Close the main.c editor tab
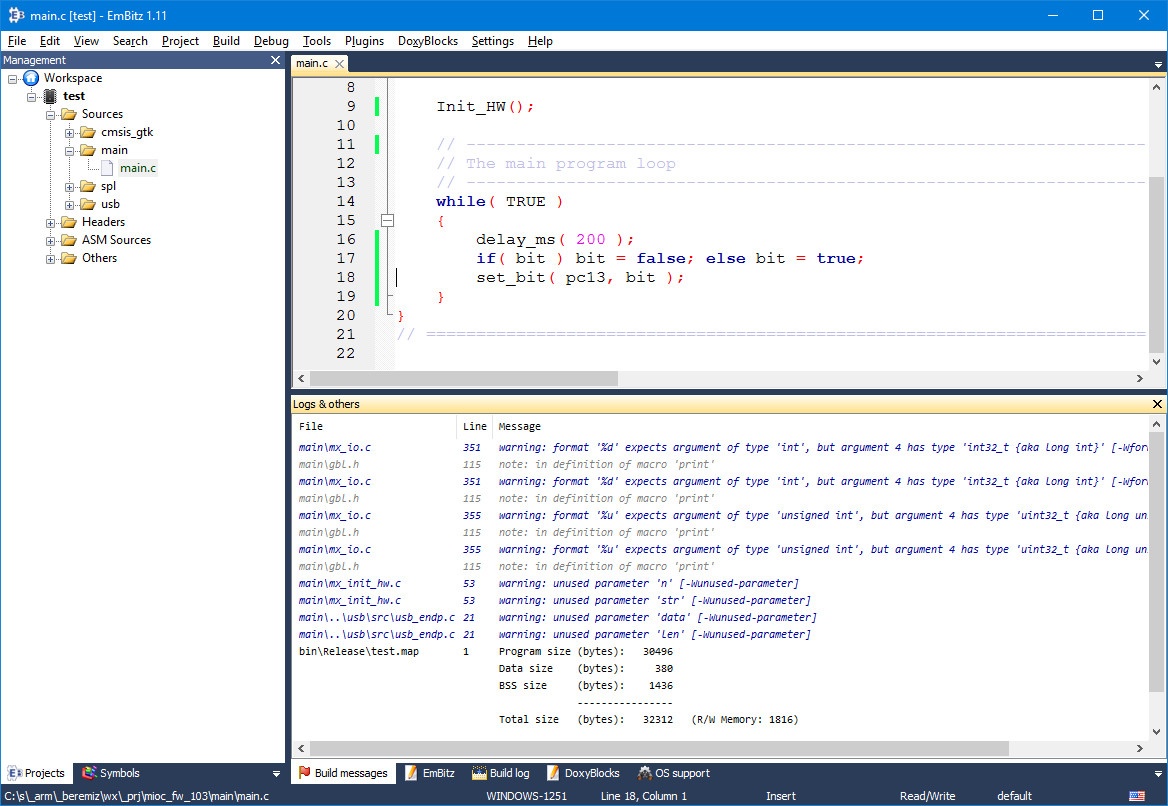This screenshot has height=806, width=1168. coord(339,64)
